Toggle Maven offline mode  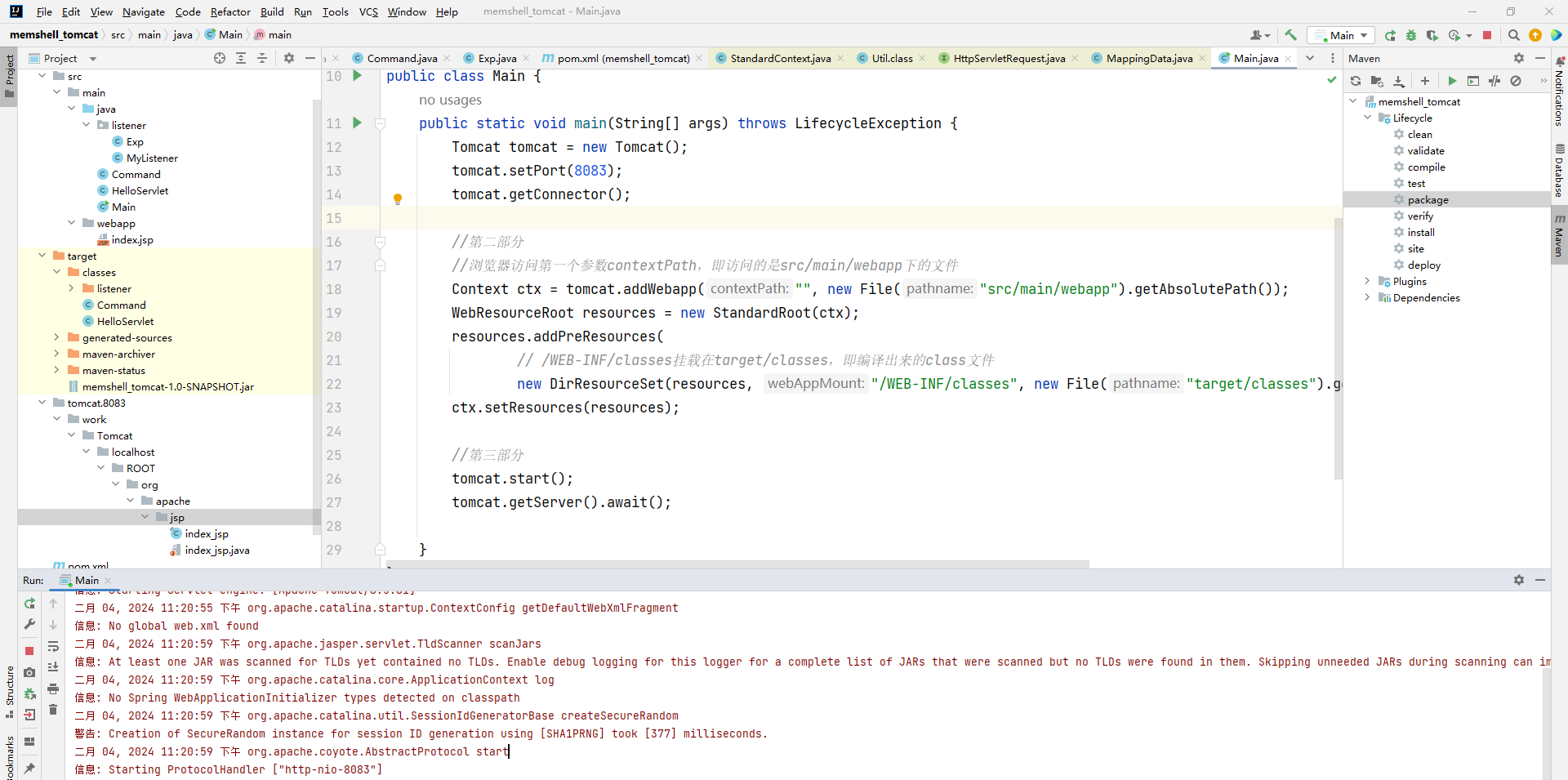(1494, 81)
